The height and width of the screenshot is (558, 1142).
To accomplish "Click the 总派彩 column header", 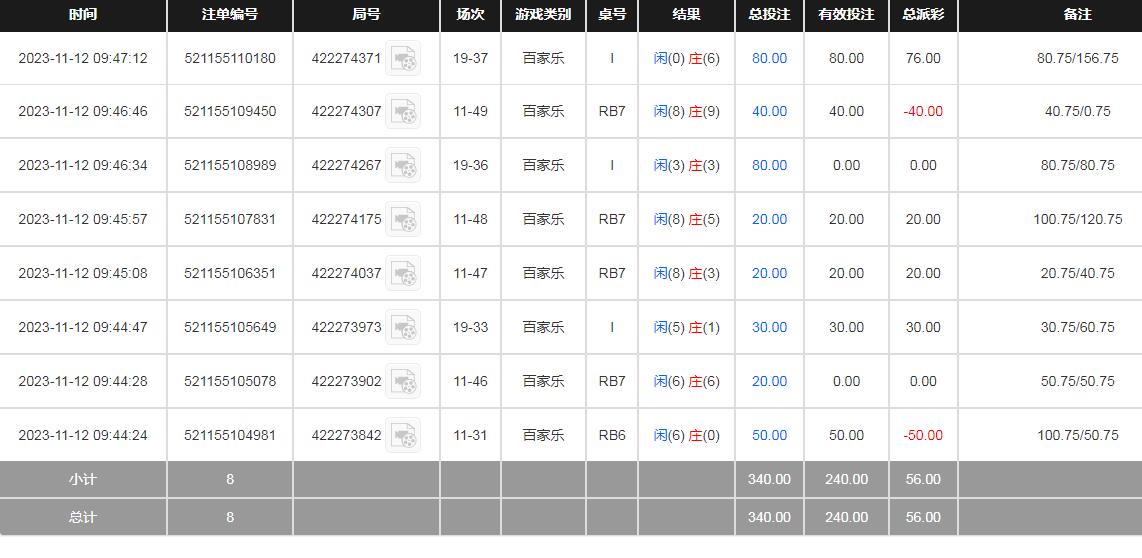I will point(922,15).
